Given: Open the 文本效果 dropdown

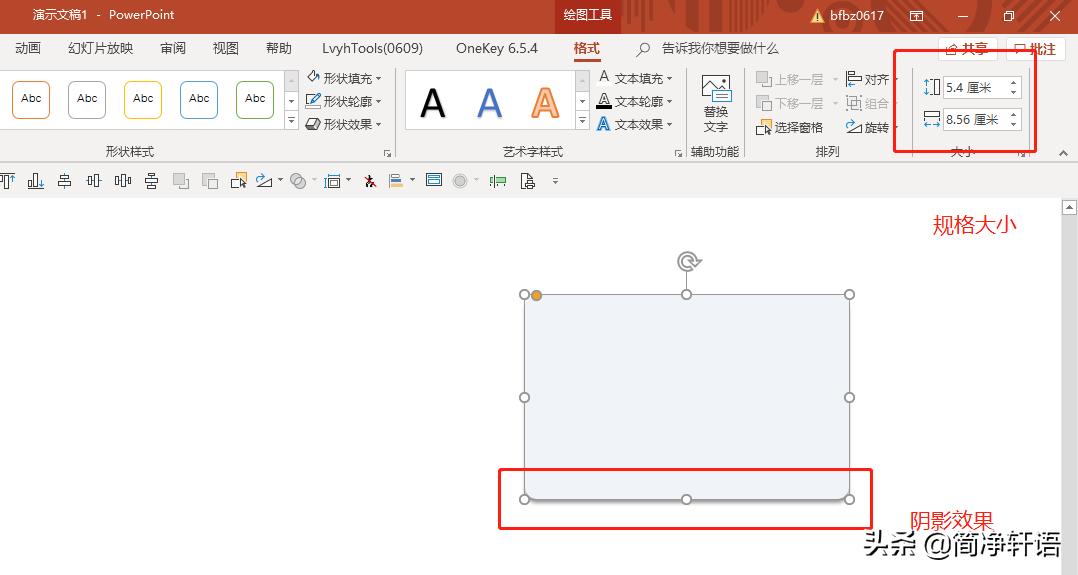Looking at the screenshot, I should pyautogui.click(x=635, y=124).
